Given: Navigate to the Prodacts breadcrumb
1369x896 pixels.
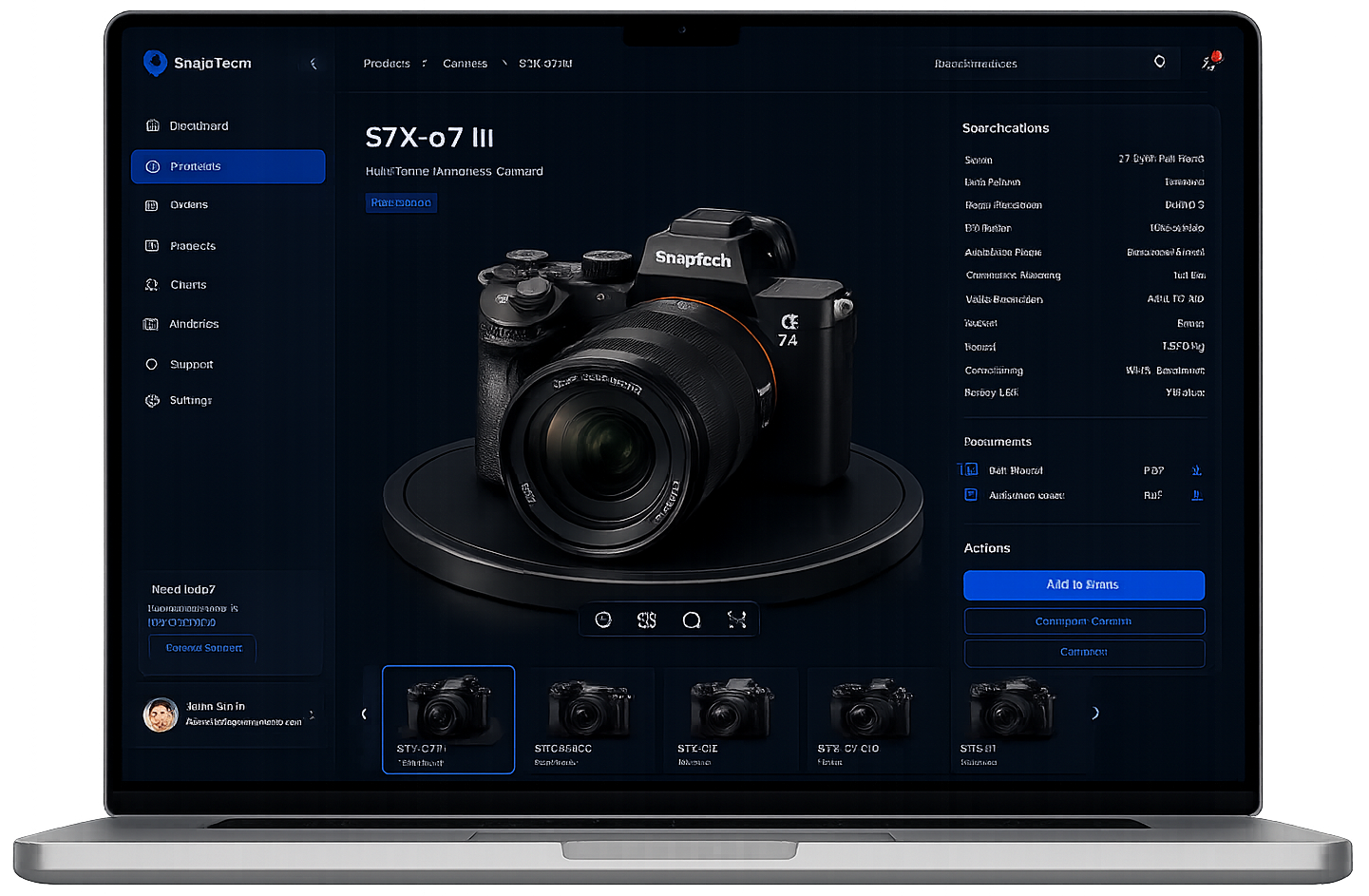Looking at the screenshot, I should click(x=387, y=64).
